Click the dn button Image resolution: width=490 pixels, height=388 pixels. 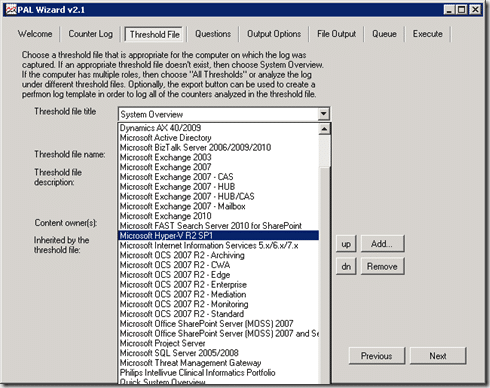pyautogui.click(x=346, y=266)
